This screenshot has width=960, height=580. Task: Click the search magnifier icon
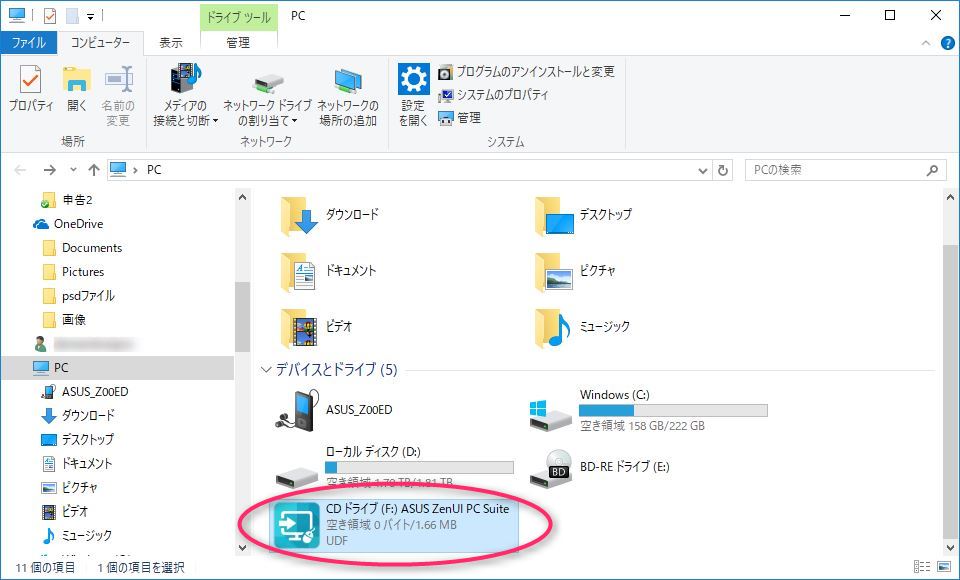(x=932, y=170)
